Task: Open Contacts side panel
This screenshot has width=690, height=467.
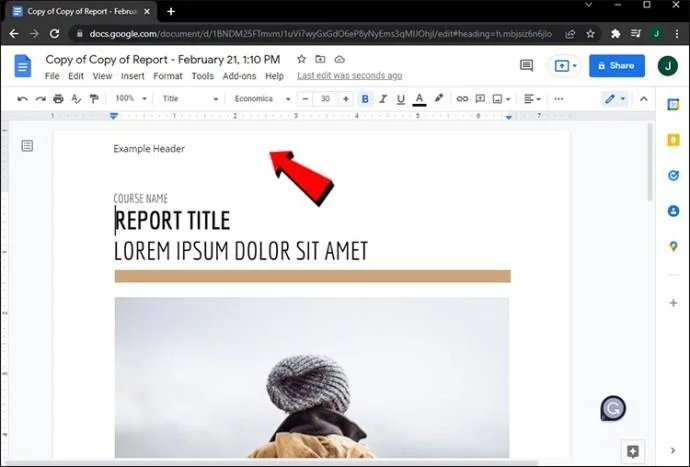Action: 673,211
